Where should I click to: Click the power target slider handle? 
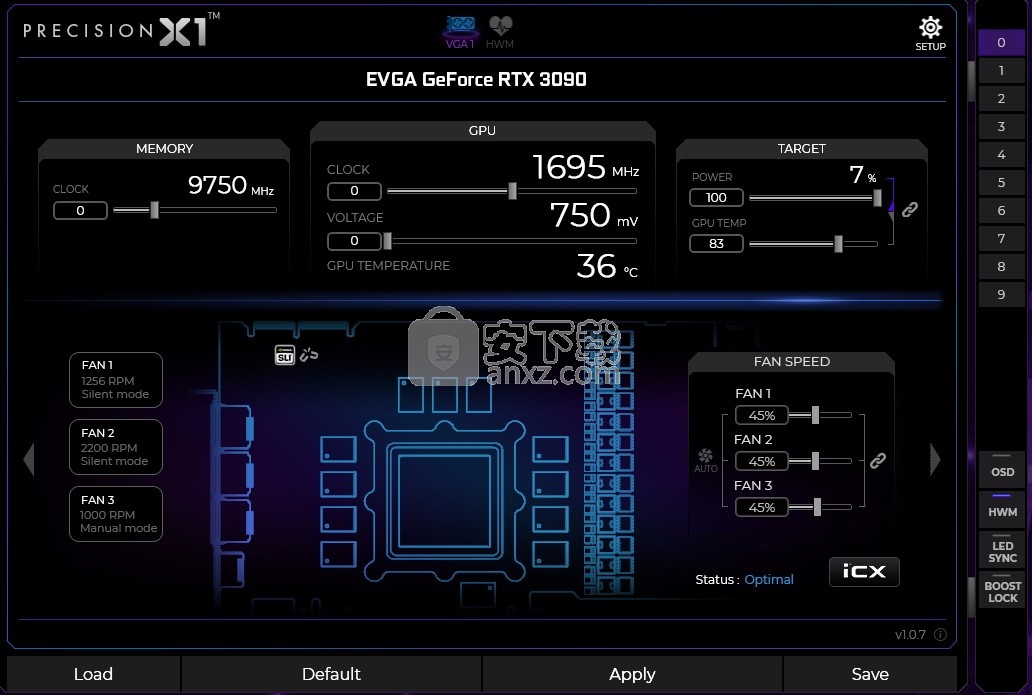click(877, 197)
